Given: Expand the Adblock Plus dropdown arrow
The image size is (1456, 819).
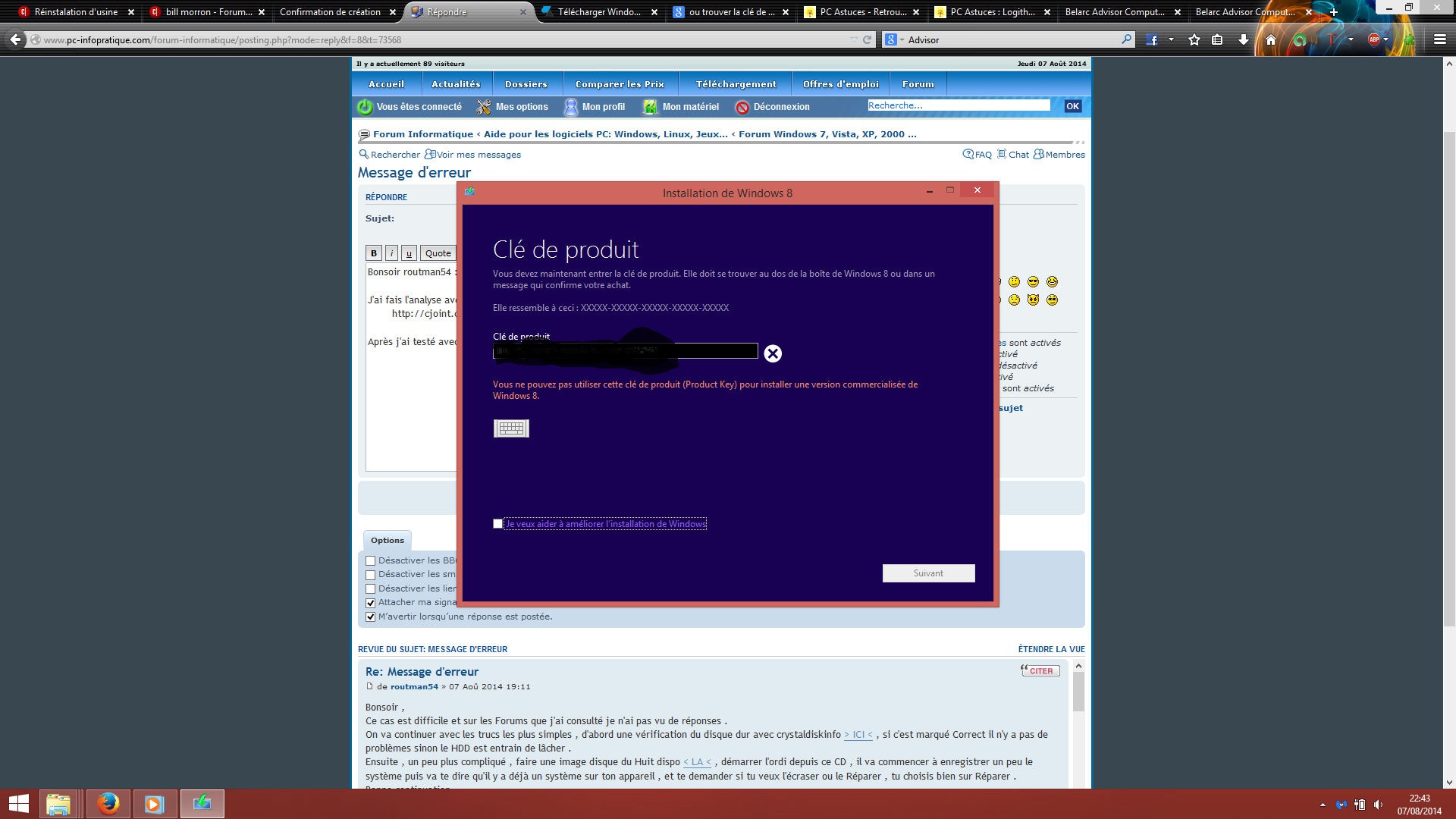Looking at the screenshot, I should point(1386,39).
